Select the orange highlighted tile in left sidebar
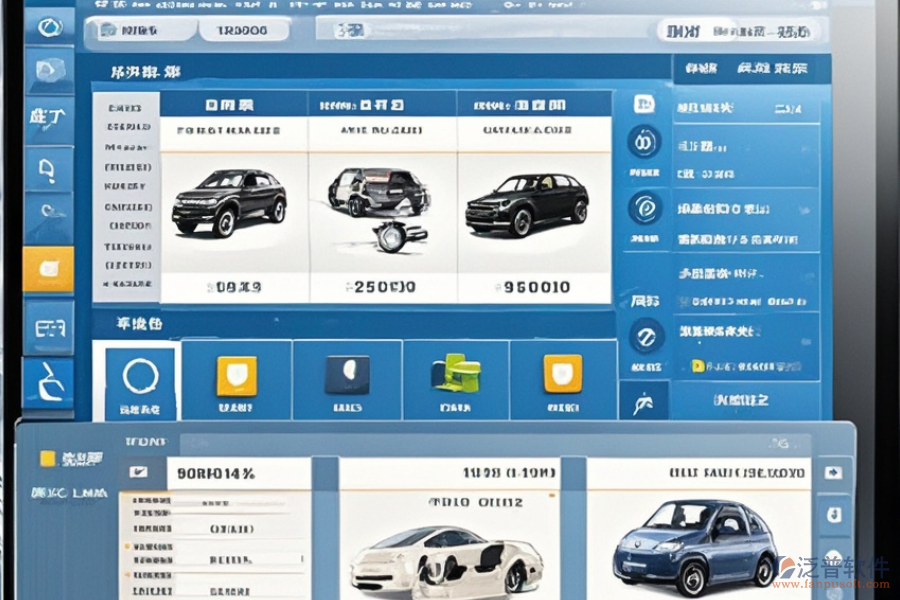 (x=48, y=268)
